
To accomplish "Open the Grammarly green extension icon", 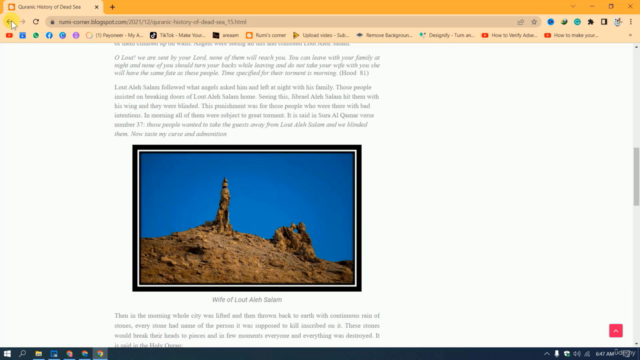I will (577, 22).
